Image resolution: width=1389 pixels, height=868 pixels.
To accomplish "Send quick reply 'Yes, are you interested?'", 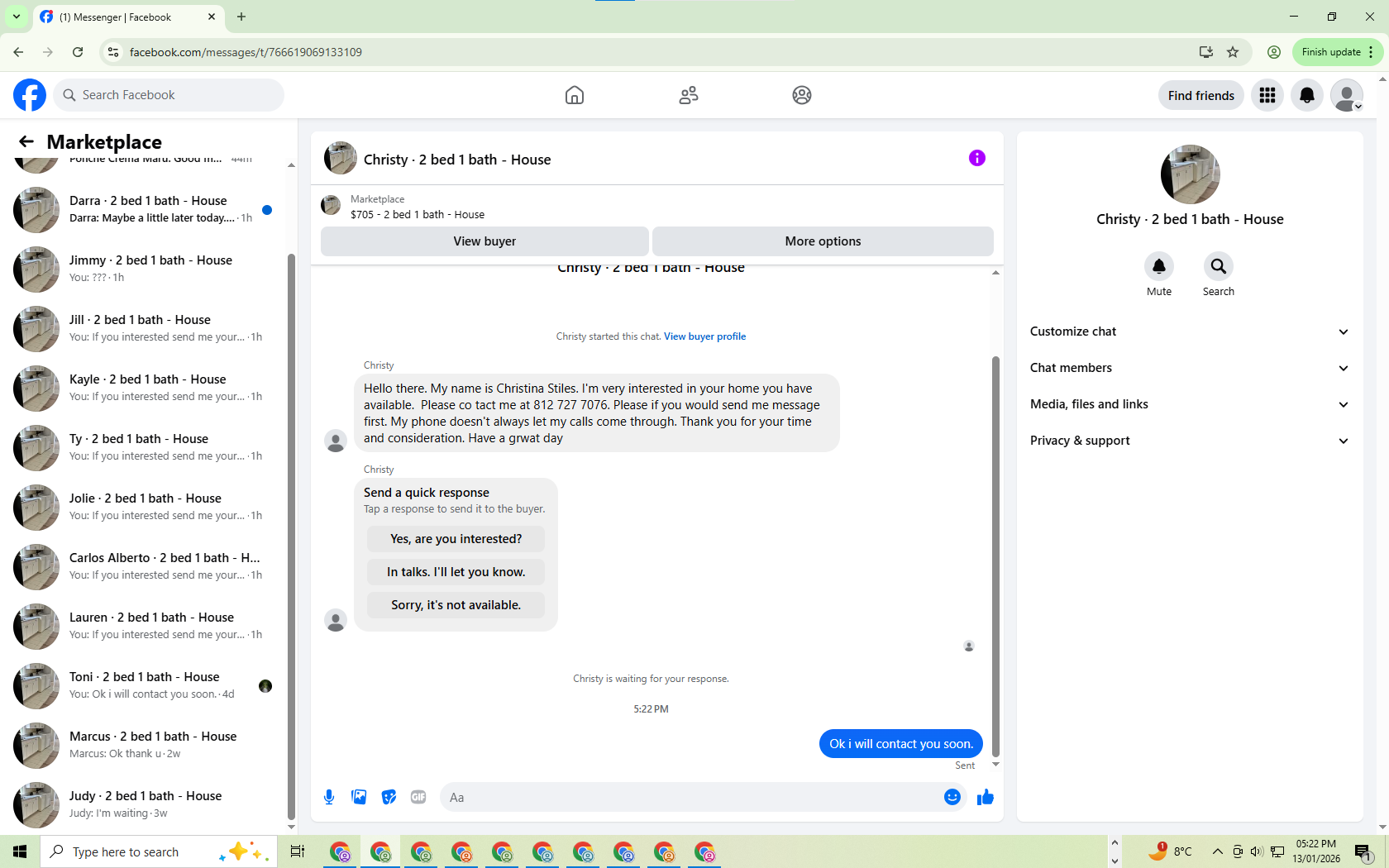I will click(x=456, y=539).
